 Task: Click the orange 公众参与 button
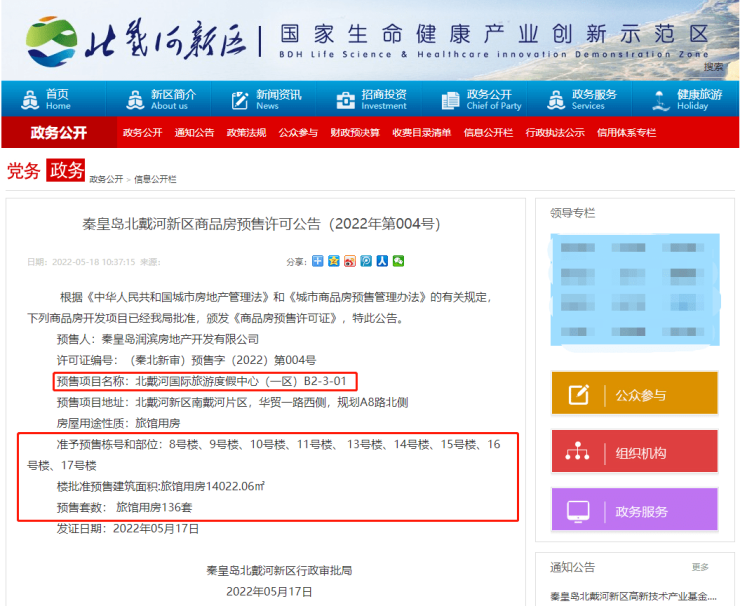633,393
